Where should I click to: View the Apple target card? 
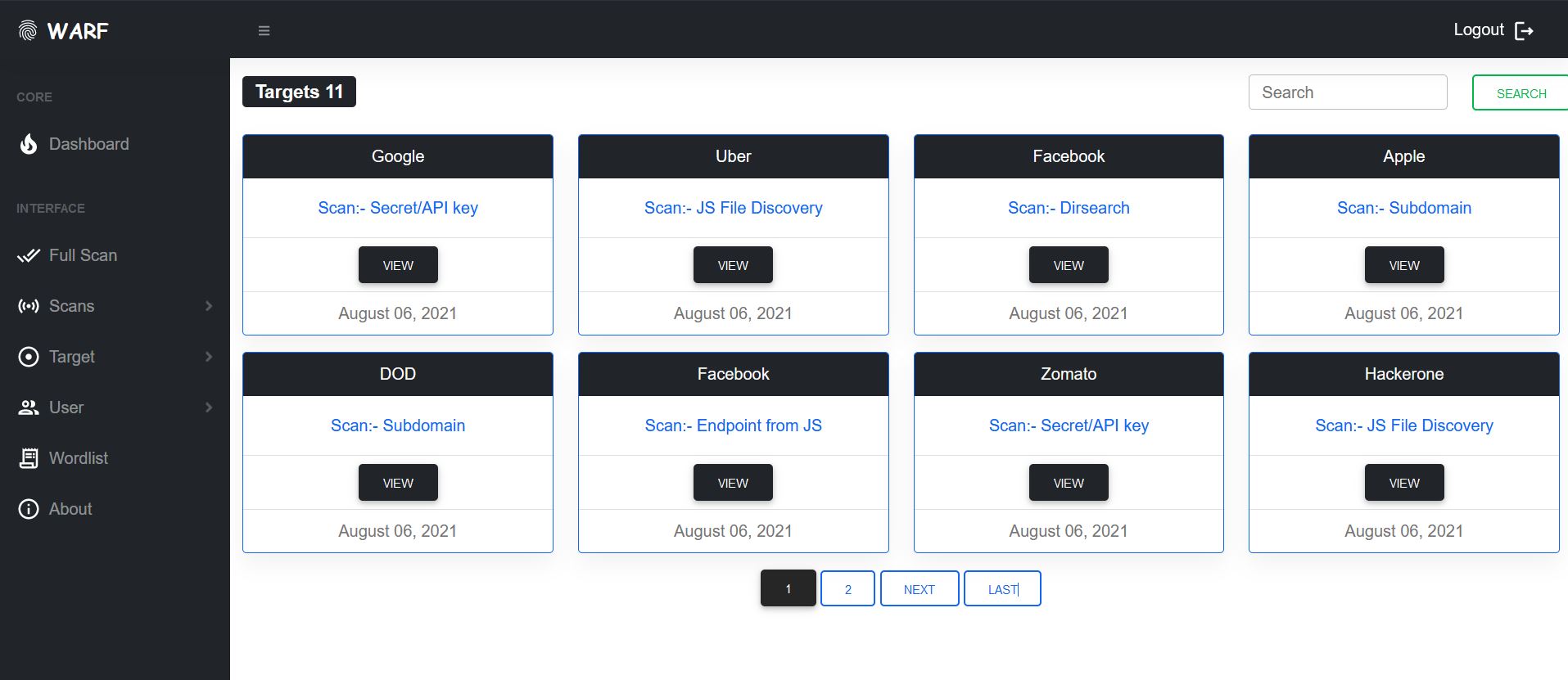tap(1404, 265)
